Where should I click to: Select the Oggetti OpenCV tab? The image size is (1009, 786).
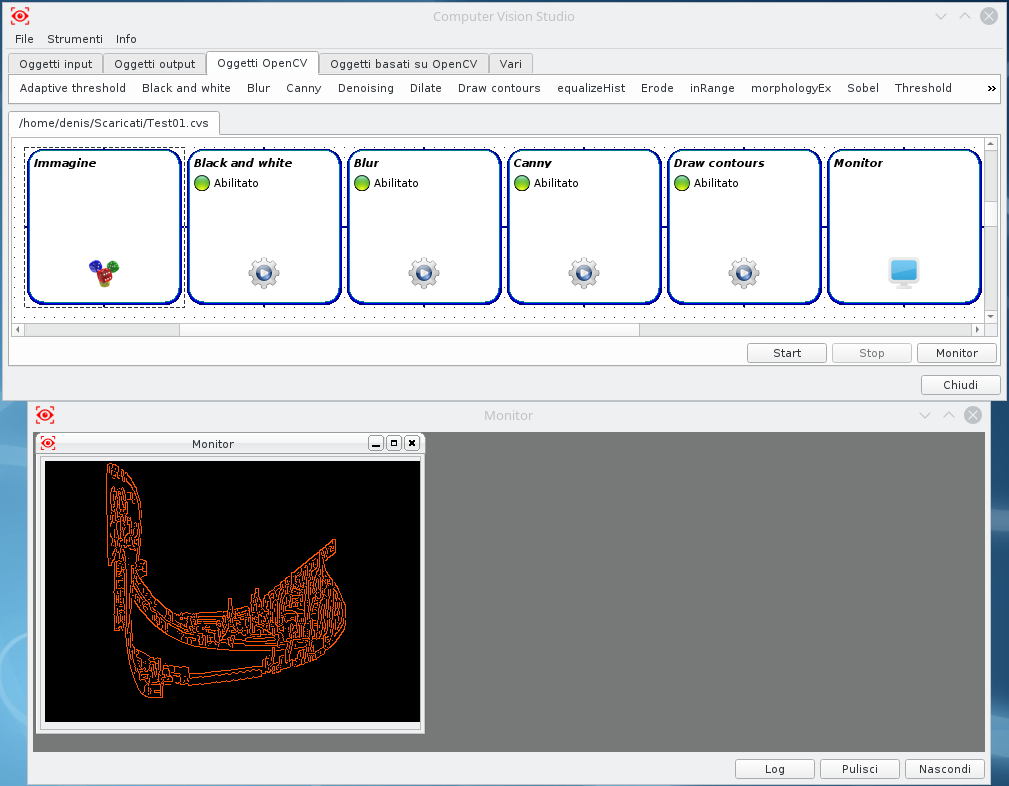tap(263, 63)
